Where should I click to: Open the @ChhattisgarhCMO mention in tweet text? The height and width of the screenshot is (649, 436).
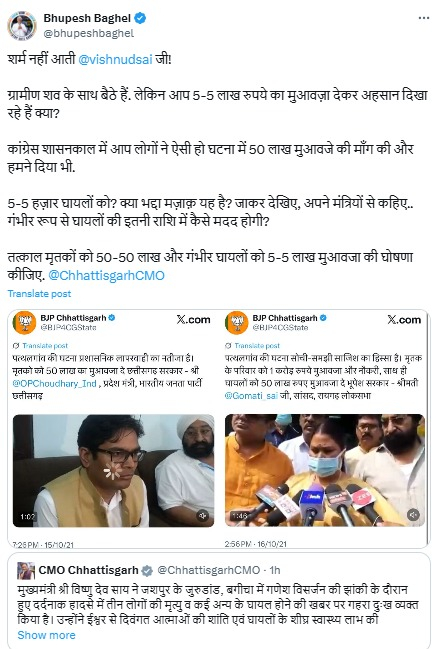[x=106, y=275]
